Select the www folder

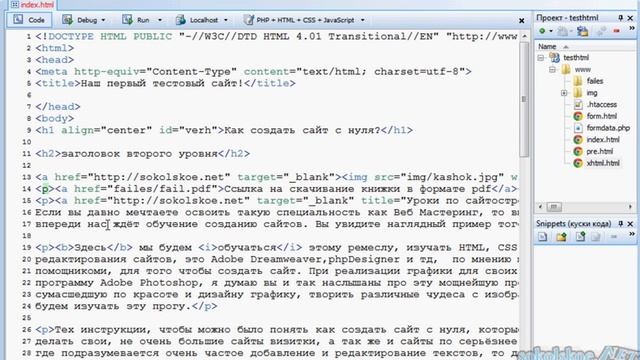pyautogui.click(x=582, y=69)
